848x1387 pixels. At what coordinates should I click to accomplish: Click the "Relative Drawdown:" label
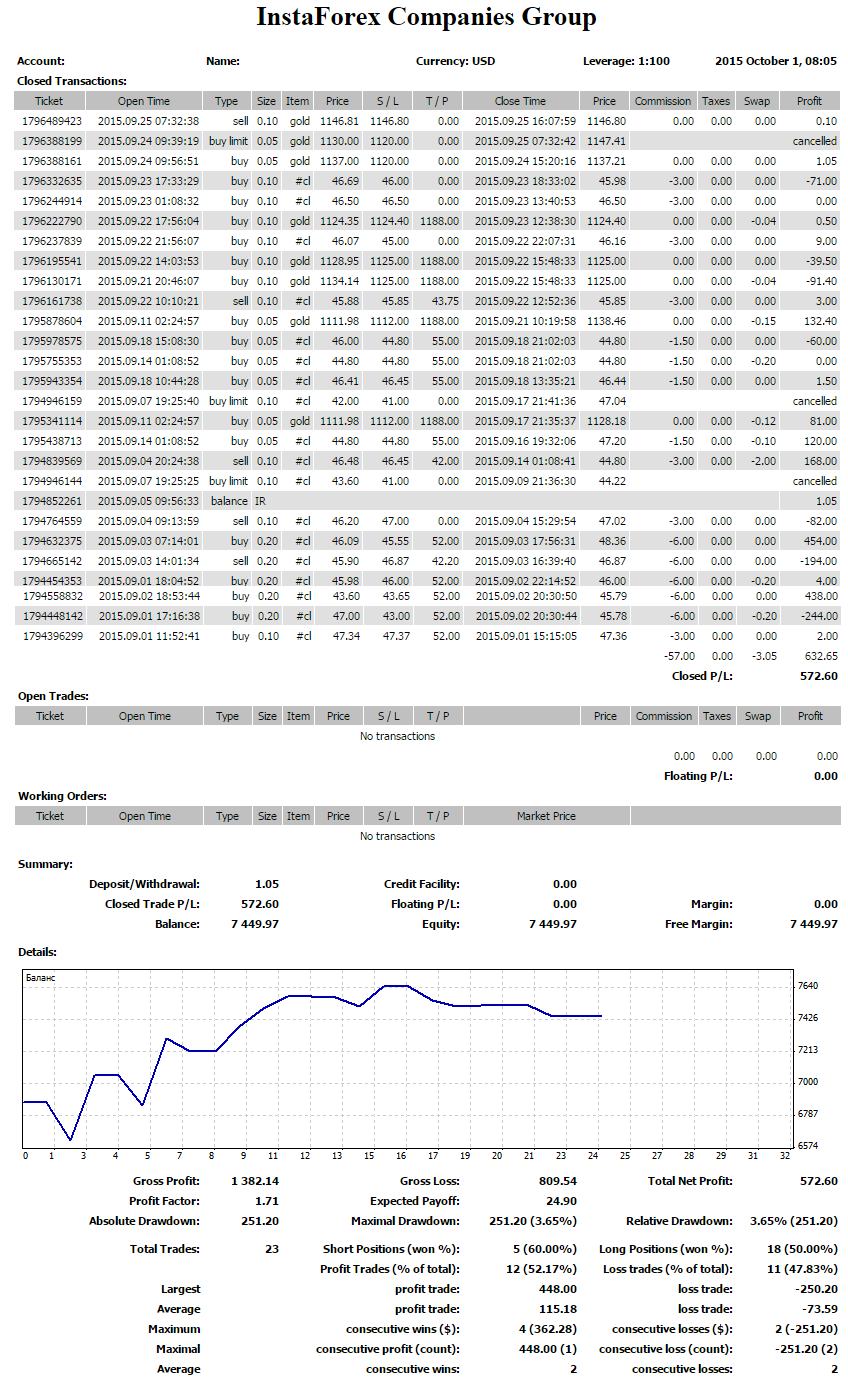(x=679, y=1221)
